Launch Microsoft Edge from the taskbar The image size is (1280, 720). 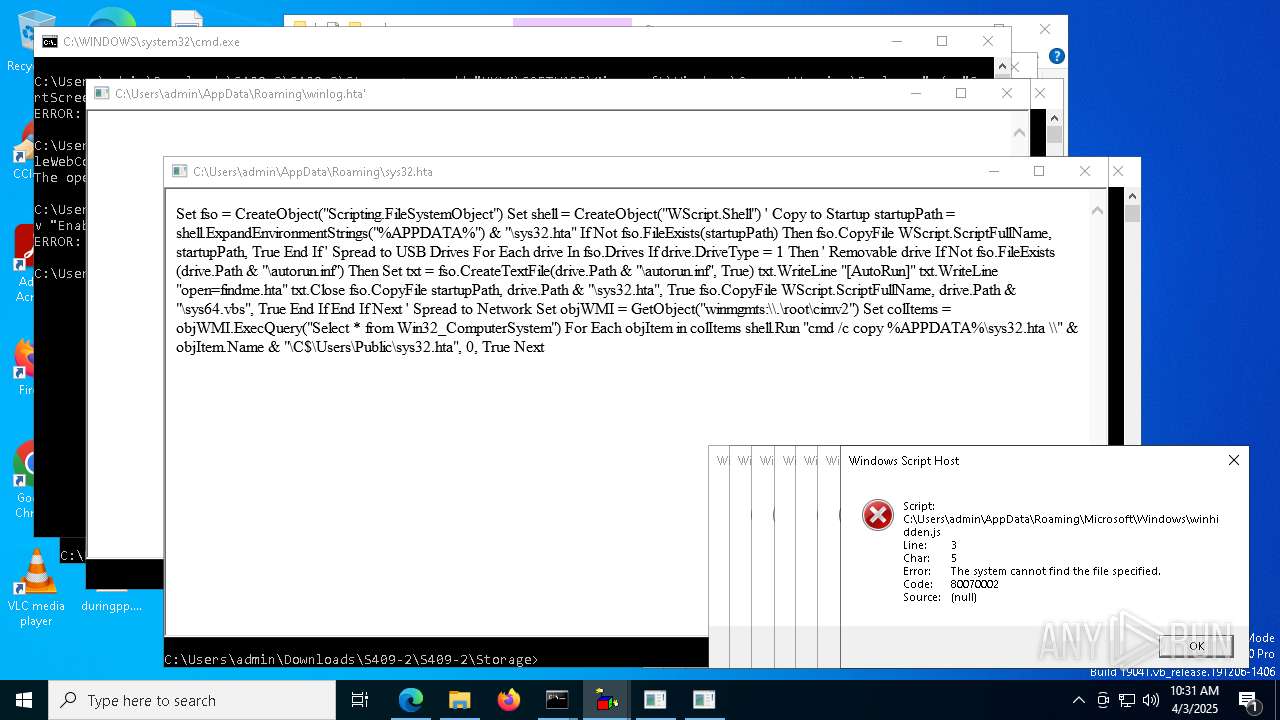point(411,700)
